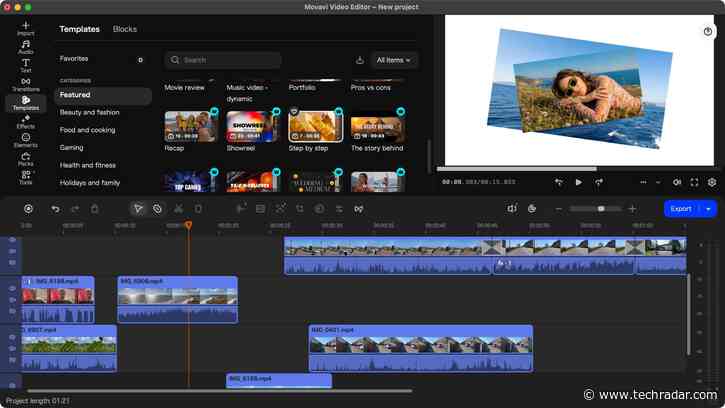The height and width of the screenshot is (408, 725).
Task: Select the Showreel template thumbnail
Action: coord(253,126)
